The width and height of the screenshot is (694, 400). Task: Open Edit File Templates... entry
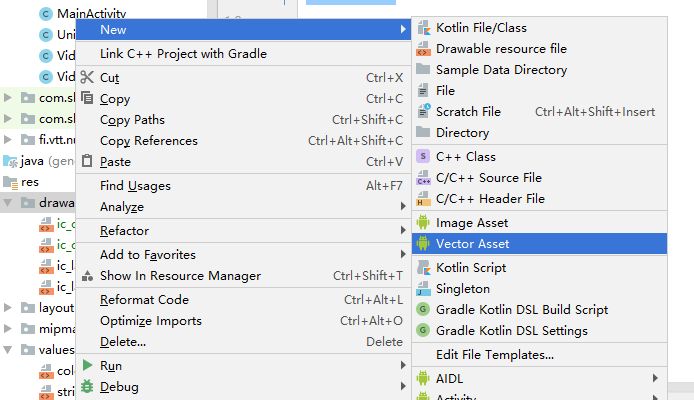[x=539, y=355]
